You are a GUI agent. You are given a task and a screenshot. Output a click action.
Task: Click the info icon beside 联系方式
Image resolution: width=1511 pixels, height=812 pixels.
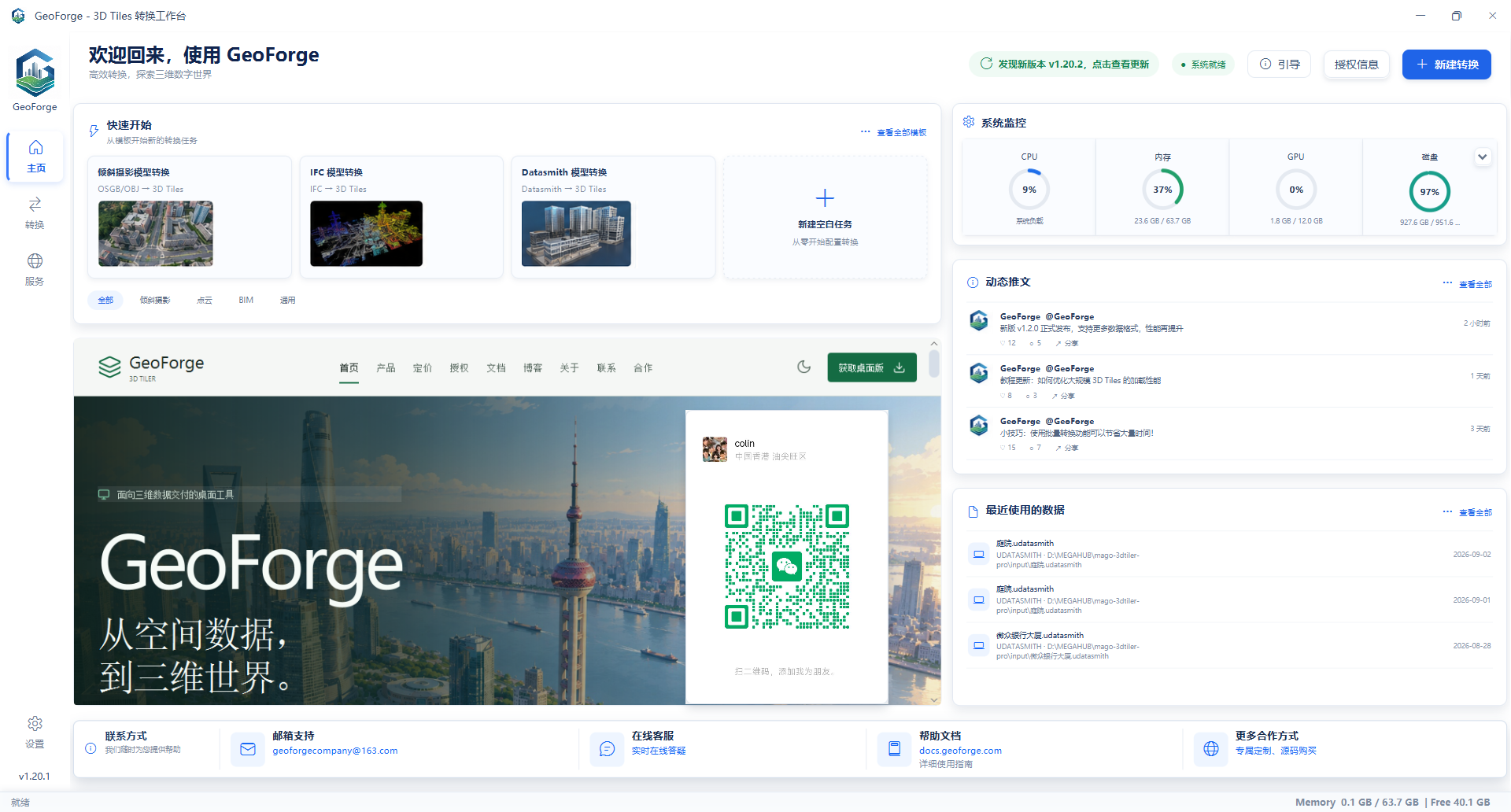pyautogui.click(x=91, y=748)
